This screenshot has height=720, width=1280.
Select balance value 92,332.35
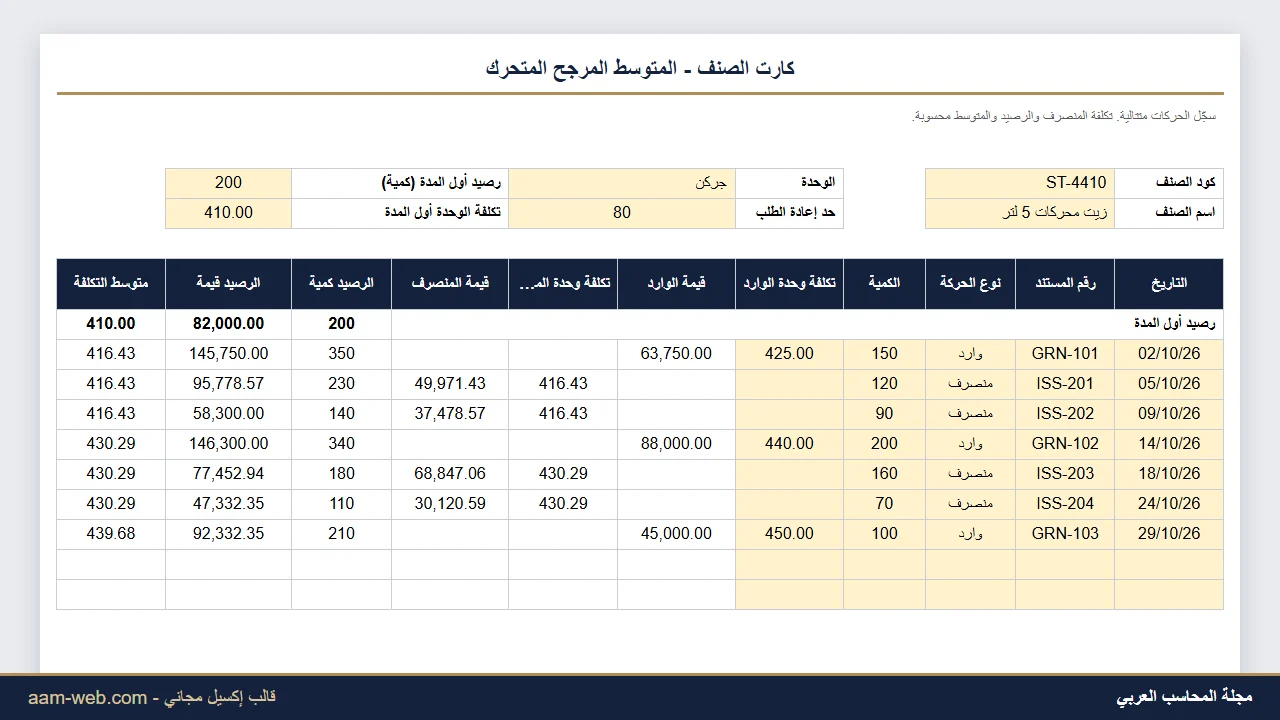point(228,534)
